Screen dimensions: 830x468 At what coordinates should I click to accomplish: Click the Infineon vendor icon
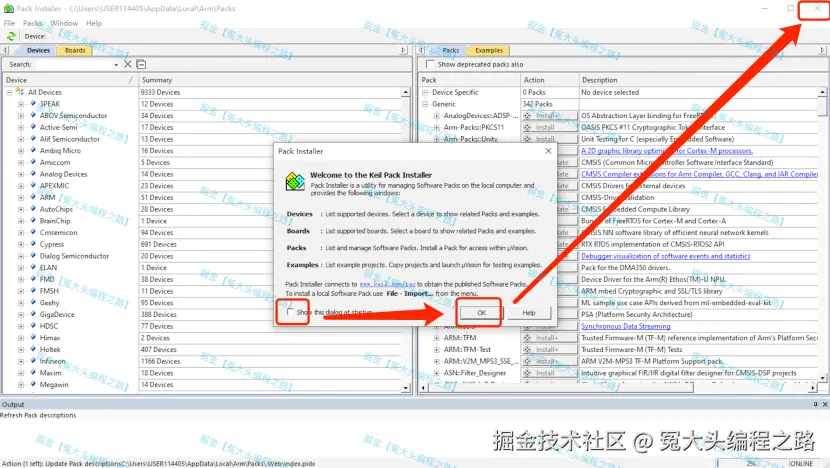tap(33, 361)
